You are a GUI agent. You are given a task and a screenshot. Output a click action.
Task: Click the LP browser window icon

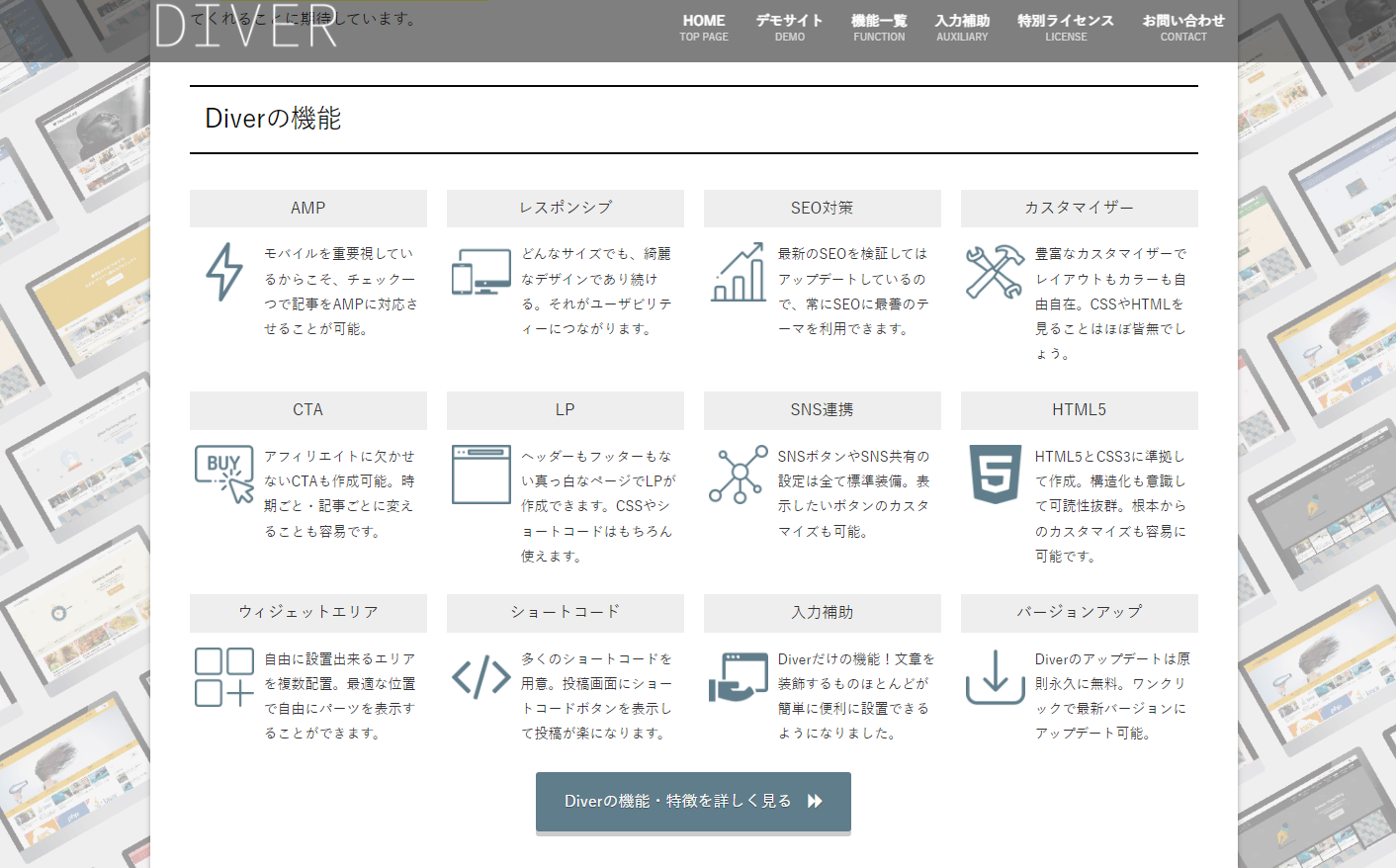pyautogui.click(x=481, y=475)
